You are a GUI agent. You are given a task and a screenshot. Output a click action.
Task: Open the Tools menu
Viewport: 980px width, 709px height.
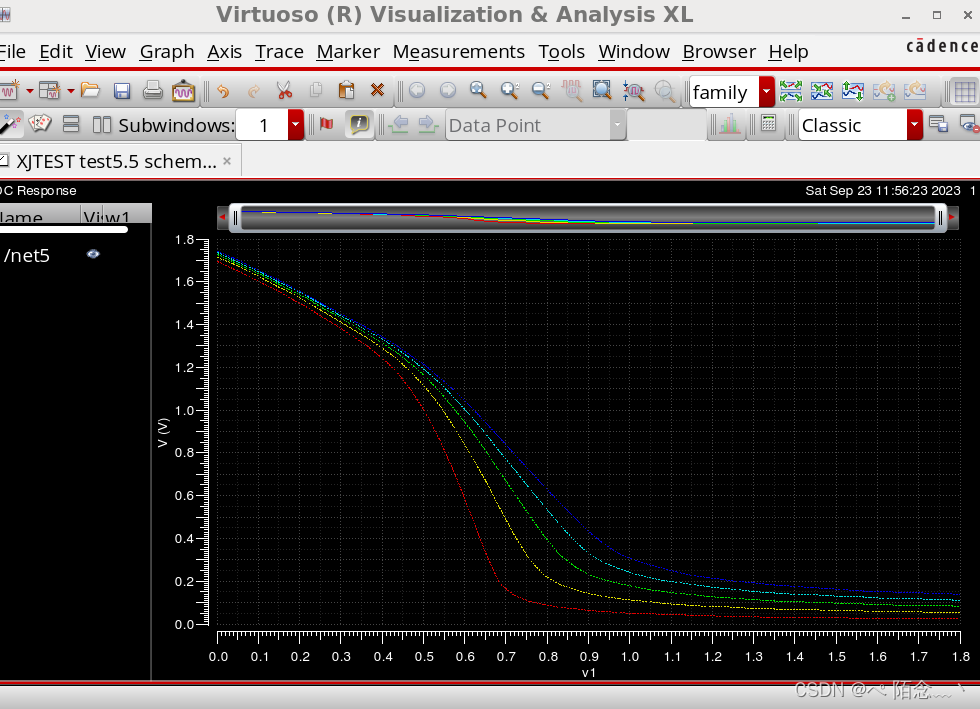click(562, 52)
